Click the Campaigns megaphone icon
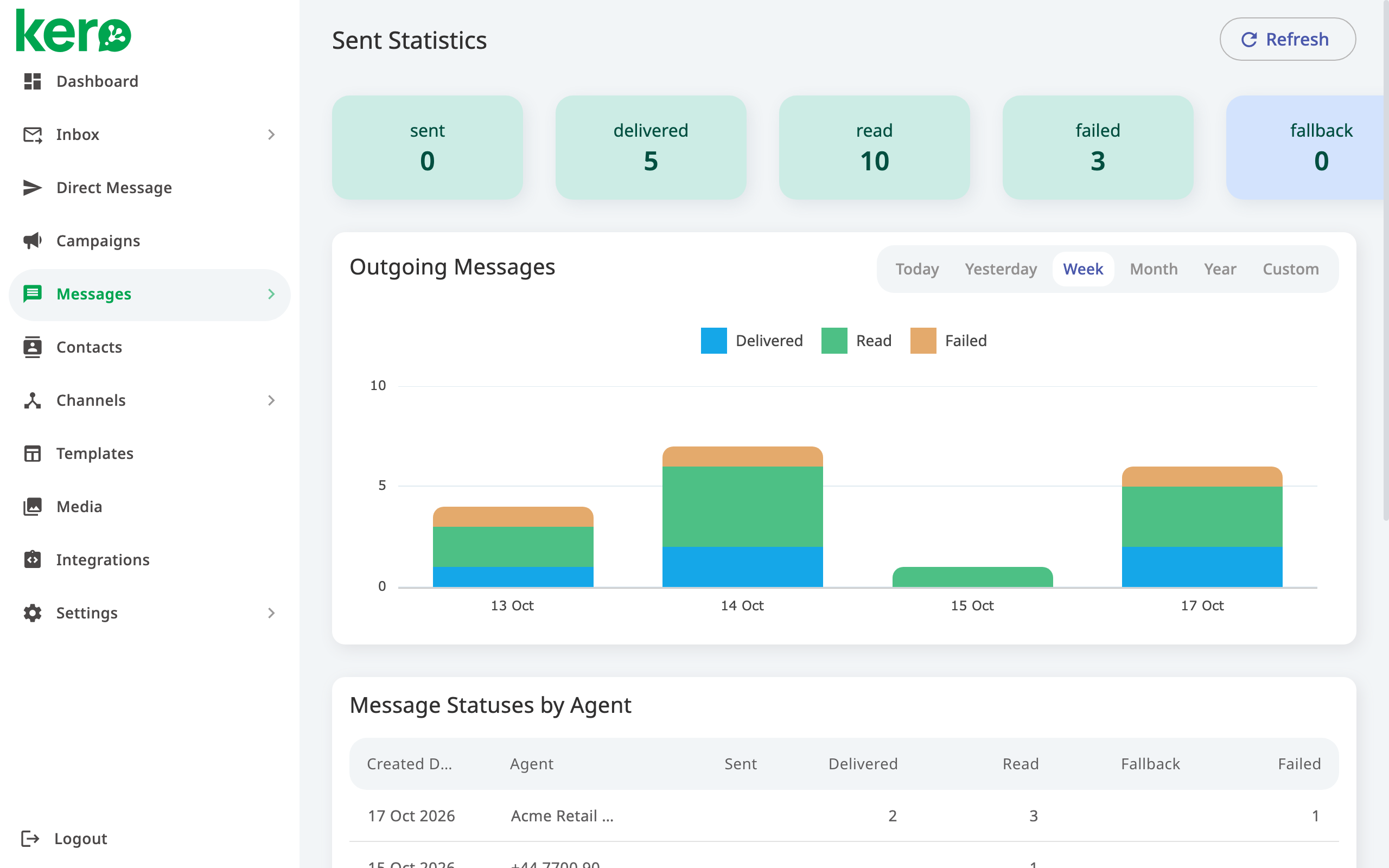 (33, 240)
